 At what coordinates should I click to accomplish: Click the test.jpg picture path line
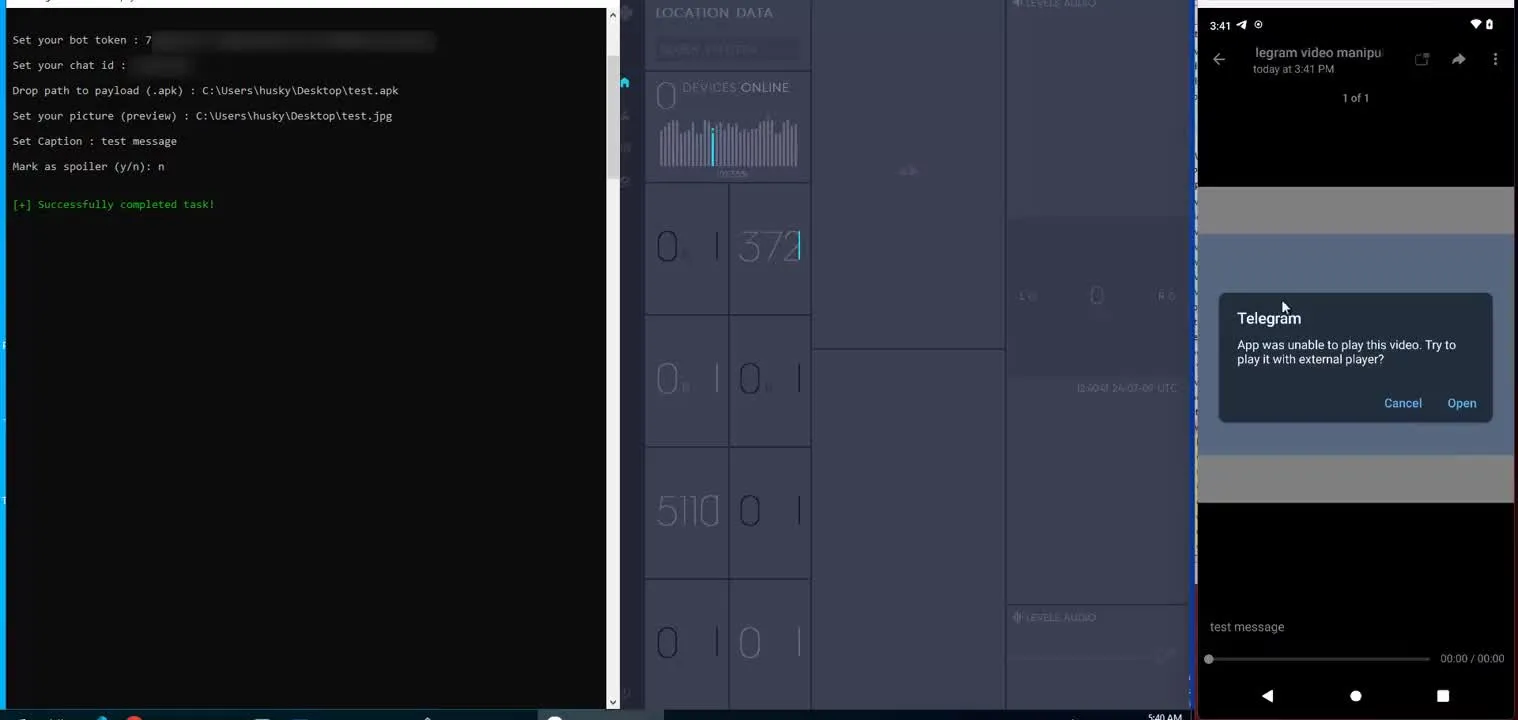pos(202,116)
